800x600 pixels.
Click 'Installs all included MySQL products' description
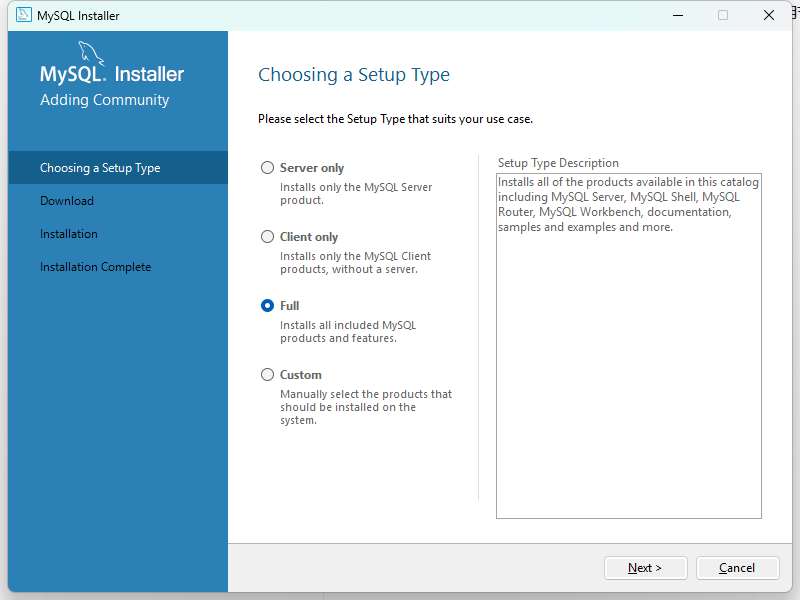pyautogui.click(x=348, y=332)
